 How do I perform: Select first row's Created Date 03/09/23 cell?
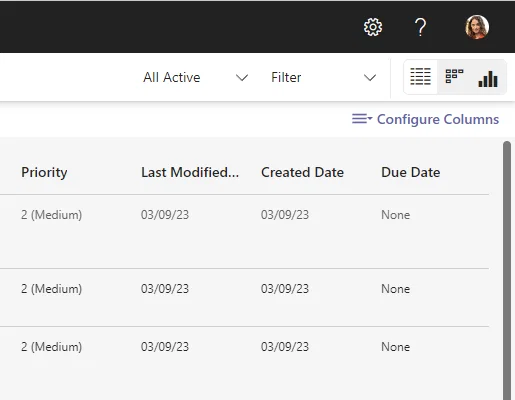[x=285, y=215]
